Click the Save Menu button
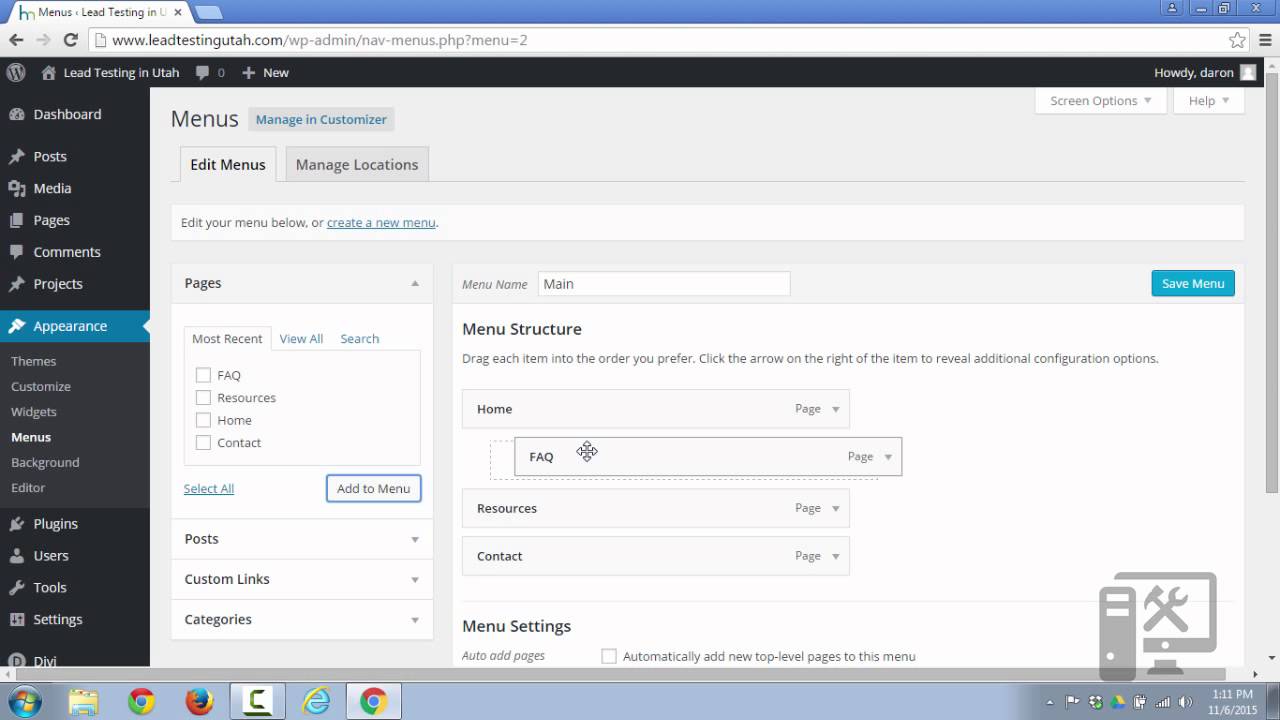 pos(1193,283)
